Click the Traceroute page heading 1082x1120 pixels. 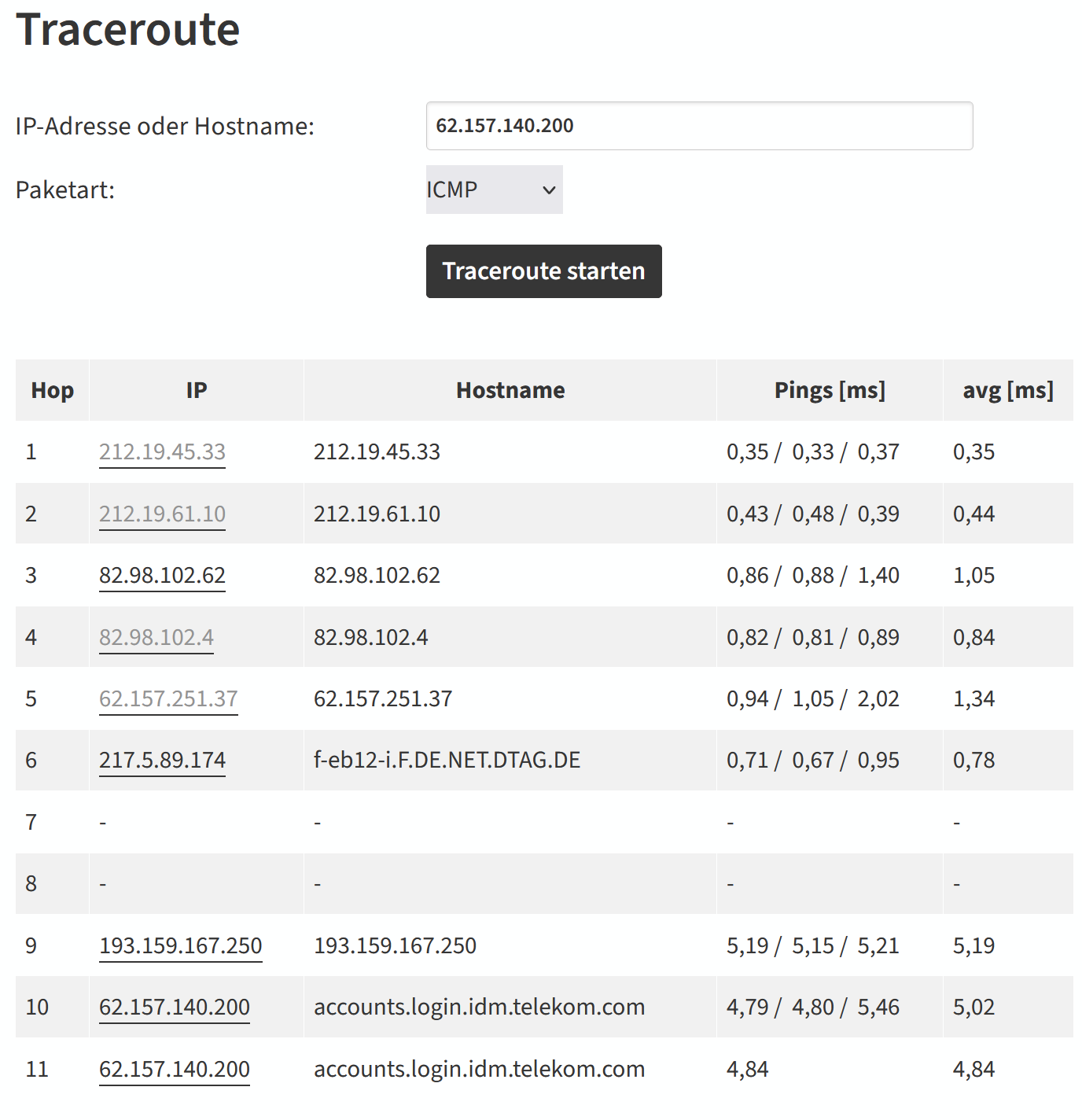pyautogui.click(x=127, y=30)
